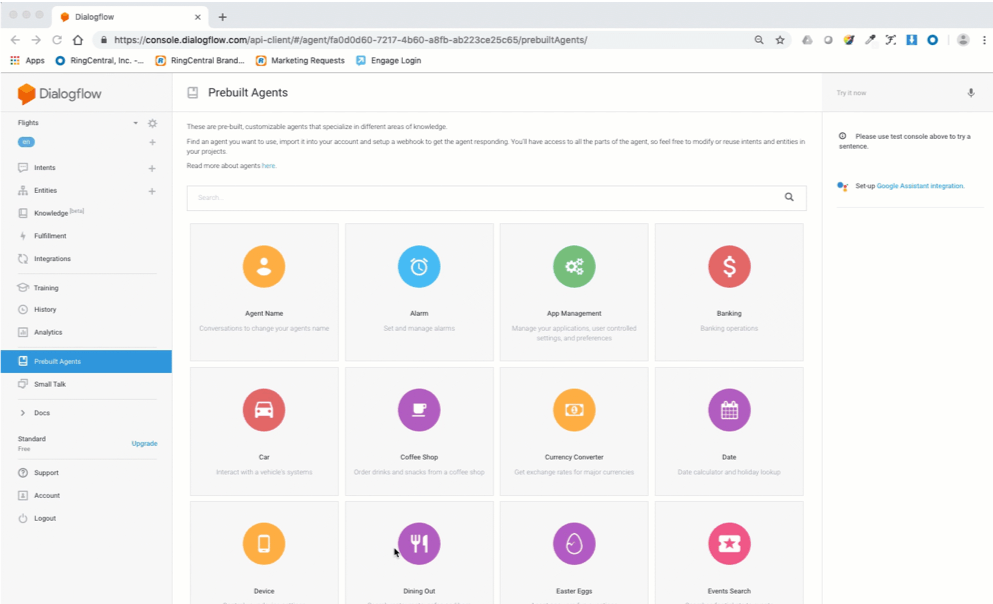The image size is (993, 604).
Task: Expand the Flights agent dropdown arrow
Action: pos(136,123)
